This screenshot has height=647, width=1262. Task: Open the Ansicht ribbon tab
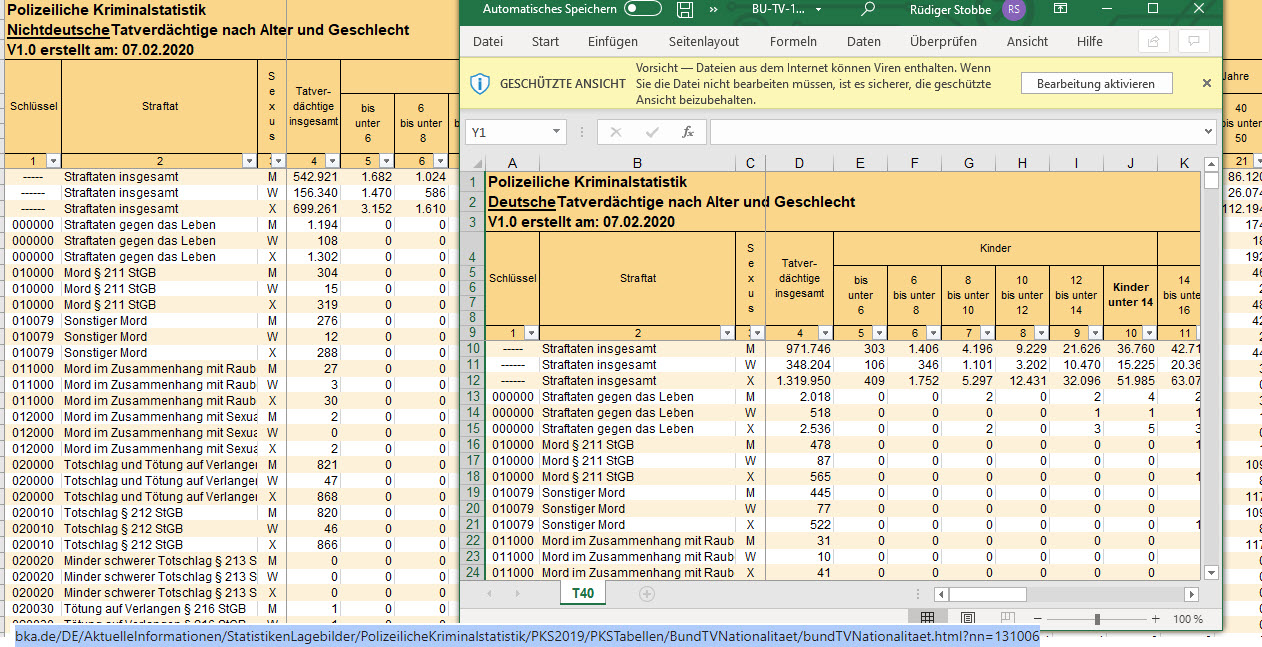tap(1027, 42)
